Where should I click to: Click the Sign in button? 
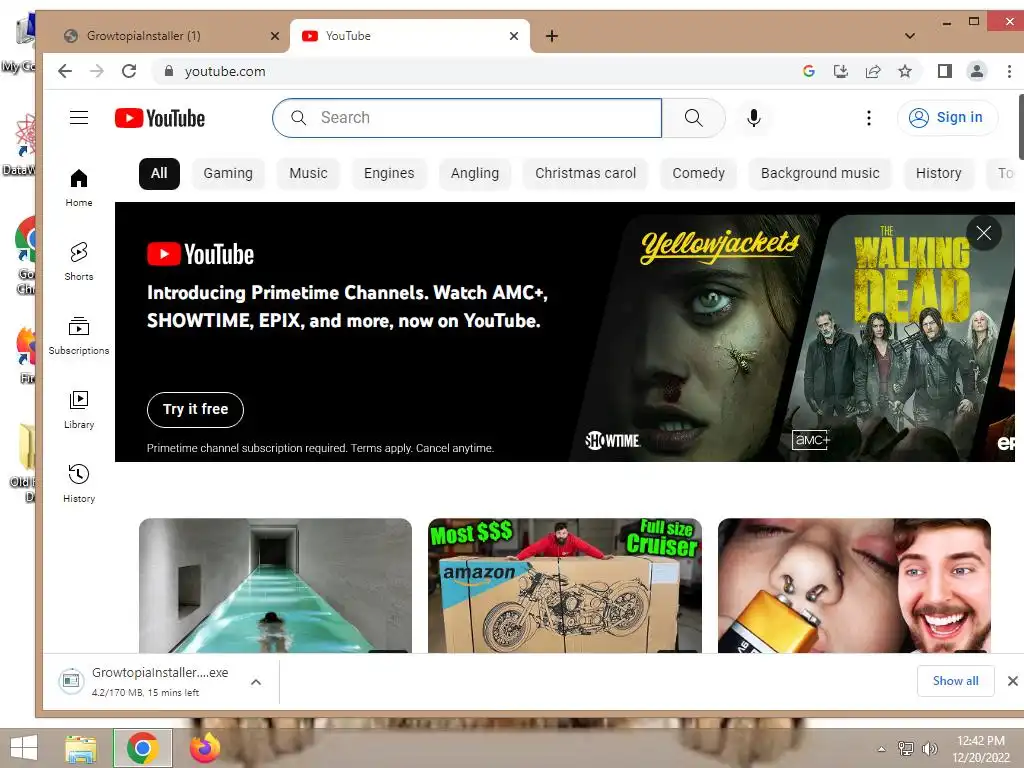(948, 118)
